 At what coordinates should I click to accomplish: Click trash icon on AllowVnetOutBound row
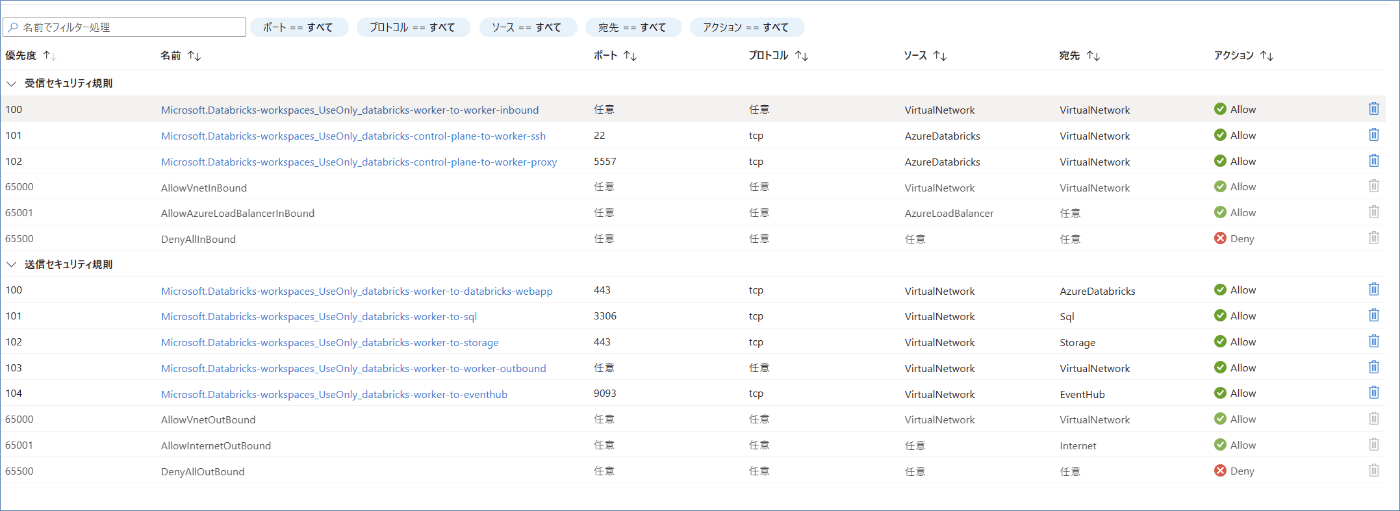(x=1374, y=419)
